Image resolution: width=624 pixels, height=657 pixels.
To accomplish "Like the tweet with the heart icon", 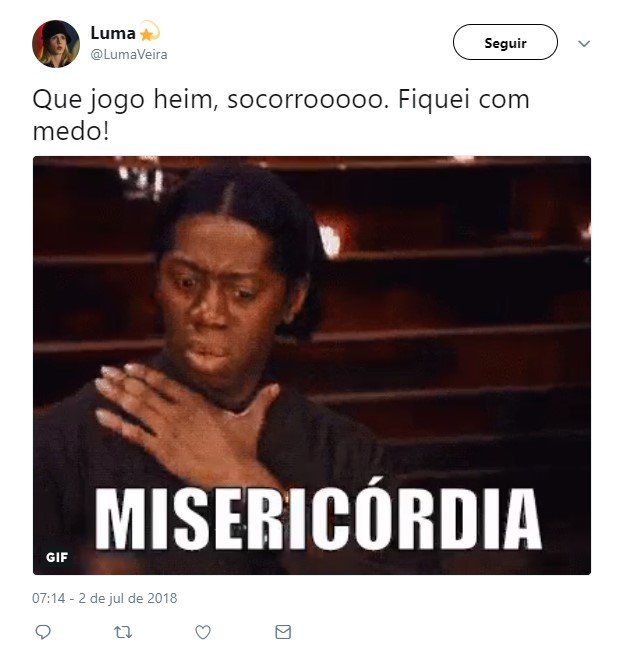I will tap(203, 632).
